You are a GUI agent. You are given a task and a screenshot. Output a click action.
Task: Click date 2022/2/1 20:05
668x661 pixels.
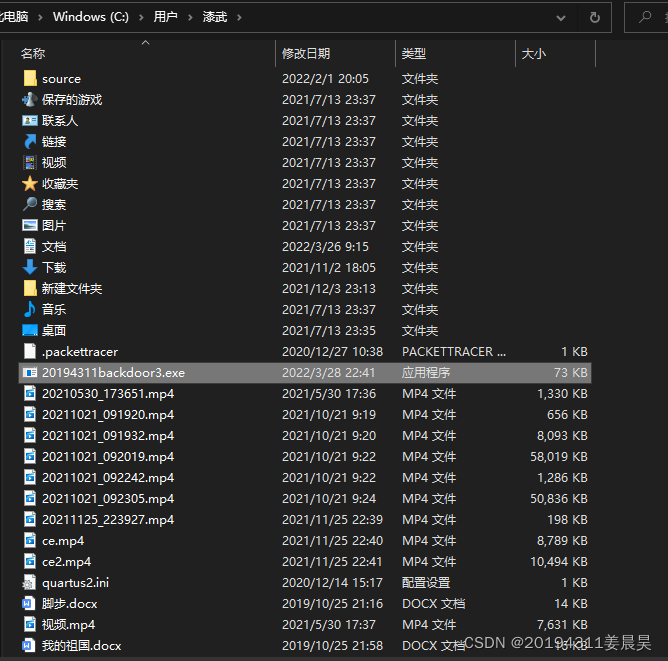click(325, 78)
